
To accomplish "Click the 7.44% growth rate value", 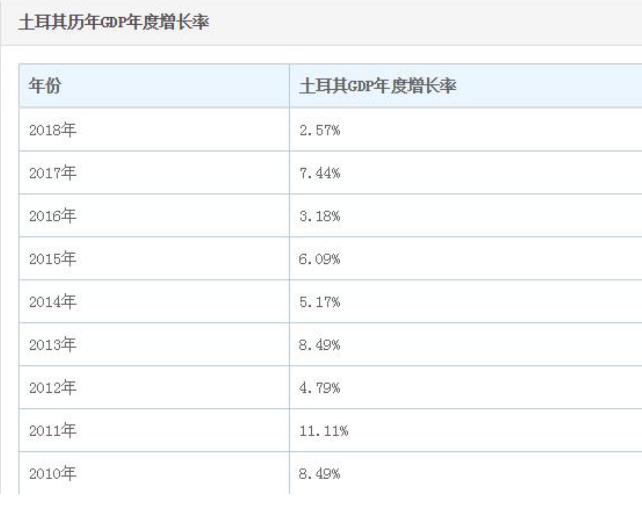I will pos(320,173).
